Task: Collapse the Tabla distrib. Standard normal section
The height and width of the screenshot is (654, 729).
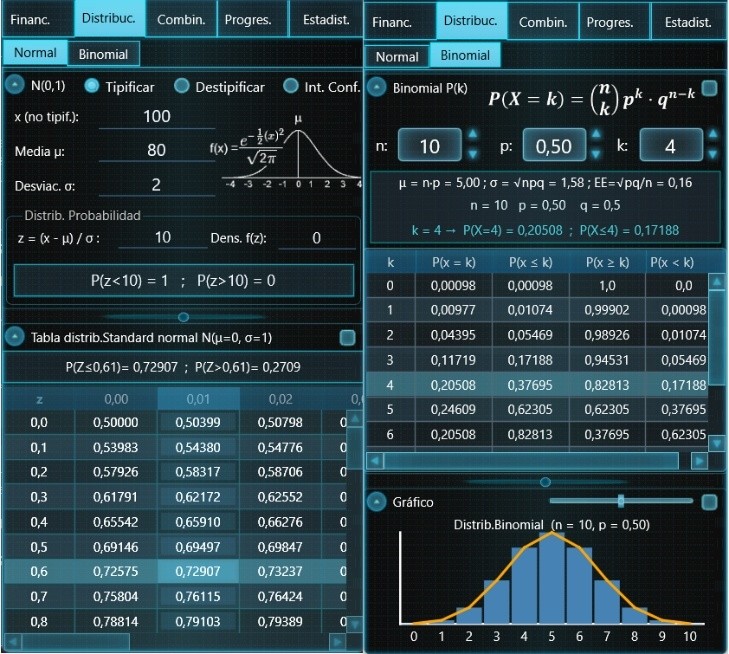Action: (15, 337)
